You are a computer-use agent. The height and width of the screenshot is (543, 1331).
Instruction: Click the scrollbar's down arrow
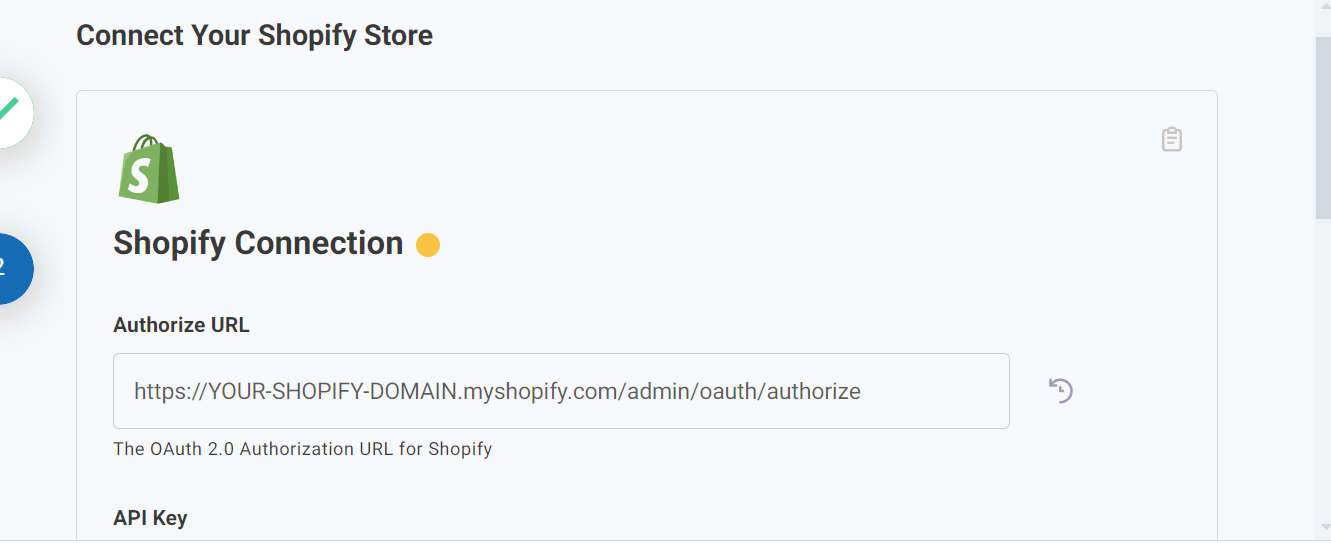click(x=1322, y=528)
